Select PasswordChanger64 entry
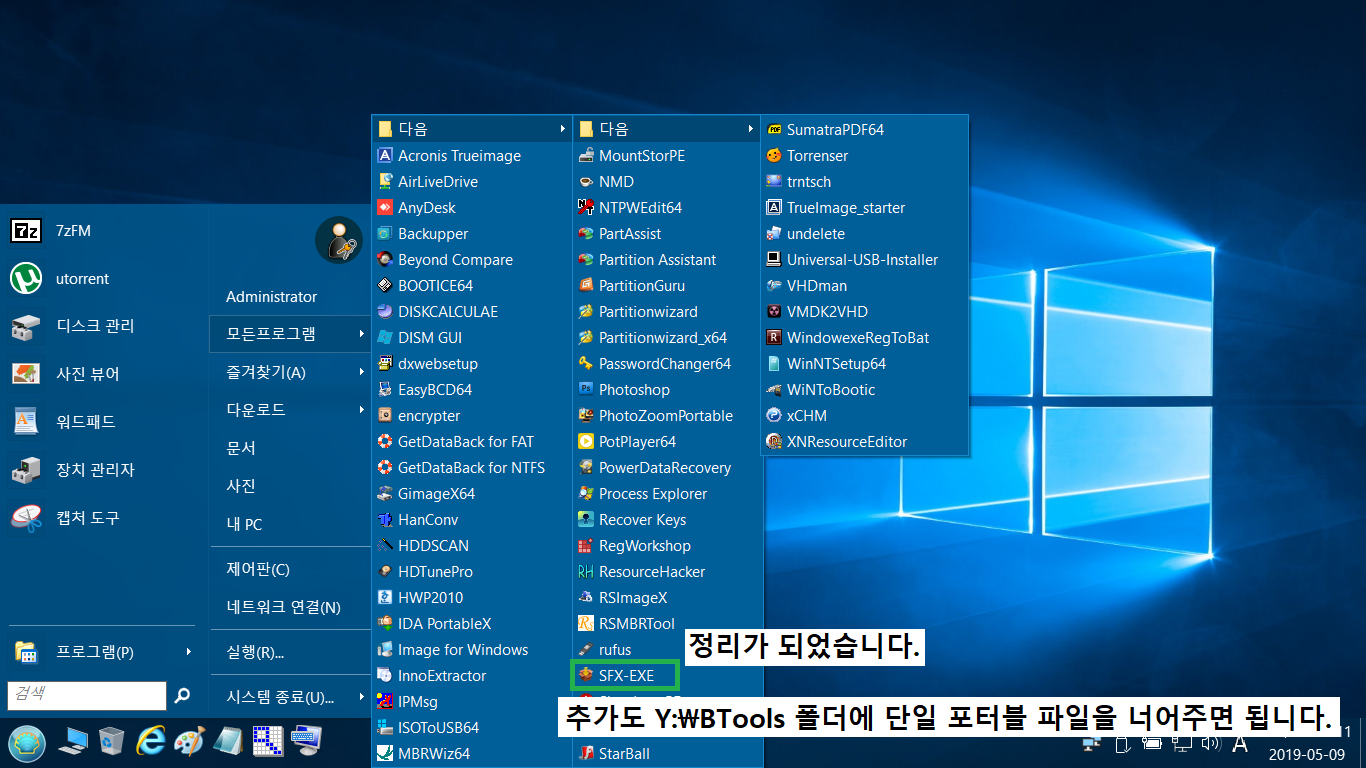The image size is (1366, 768). pyautogui.click(x=667, y=364)
